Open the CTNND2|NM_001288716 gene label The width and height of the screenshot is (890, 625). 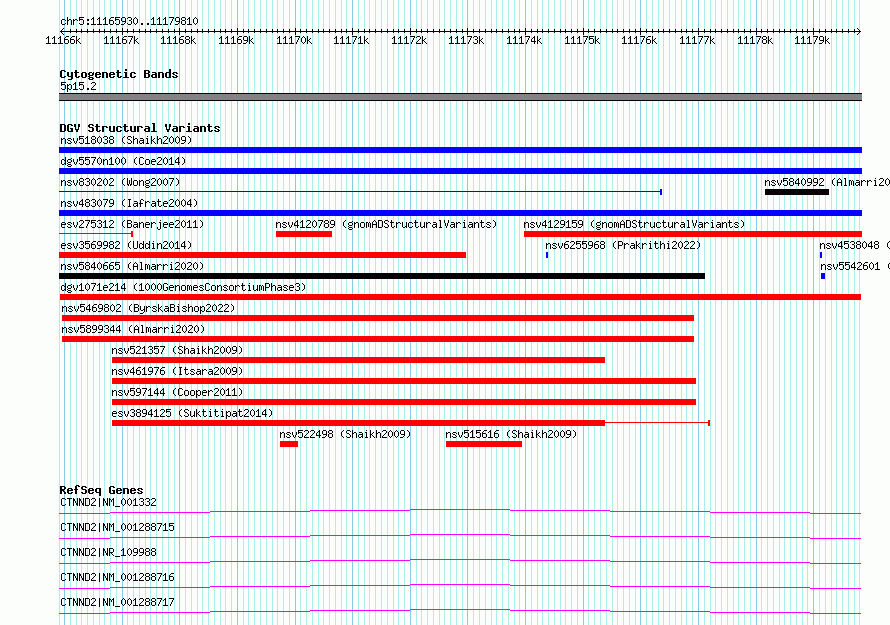117,577
